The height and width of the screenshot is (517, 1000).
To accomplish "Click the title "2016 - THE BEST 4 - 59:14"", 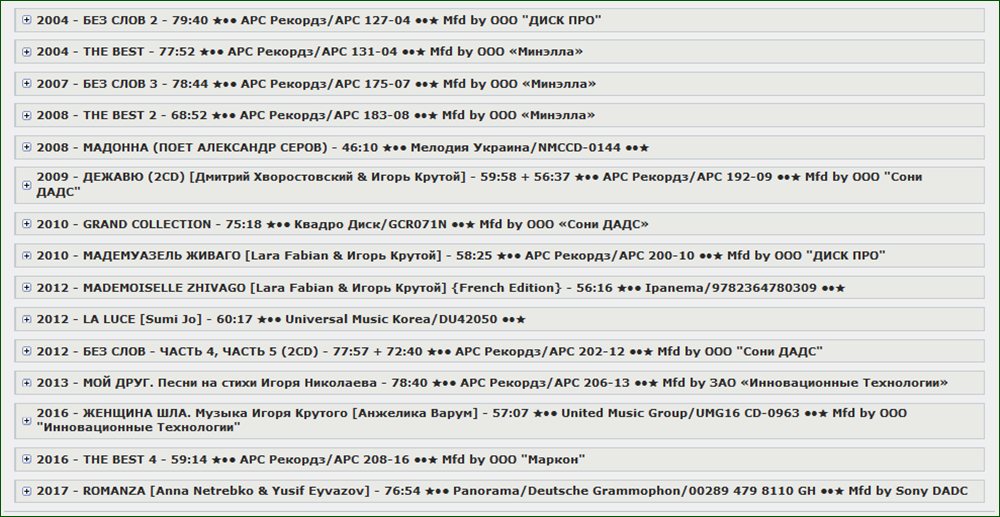I will [x=122, y=459].
